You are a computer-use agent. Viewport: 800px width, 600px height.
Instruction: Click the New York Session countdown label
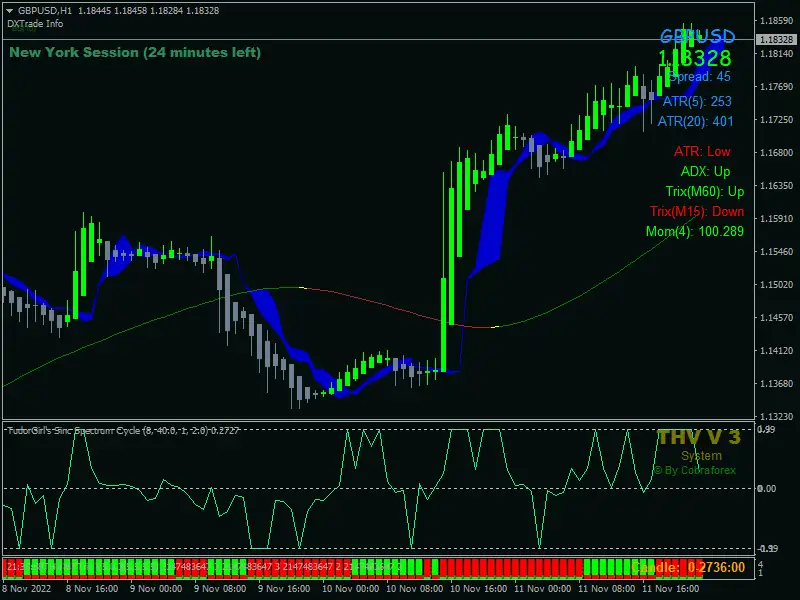[x=135, y=52]
